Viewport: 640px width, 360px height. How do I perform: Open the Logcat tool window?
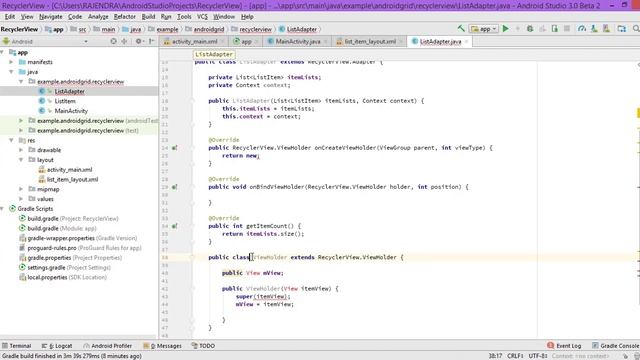pyautogui.click(x=57, y=346)
